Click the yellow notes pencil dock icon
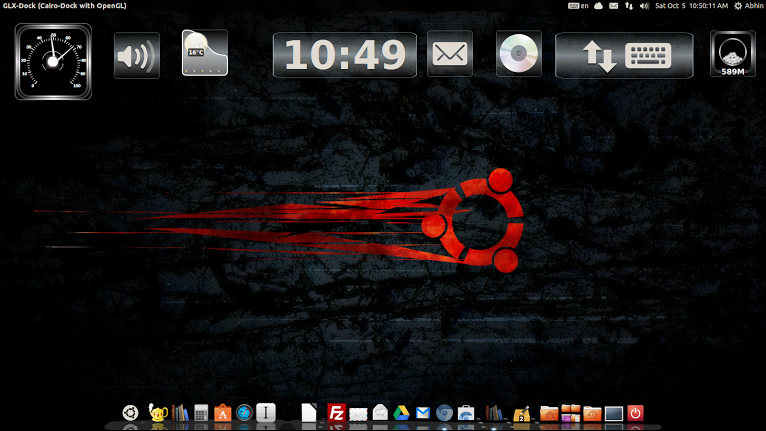 (521, 413)
